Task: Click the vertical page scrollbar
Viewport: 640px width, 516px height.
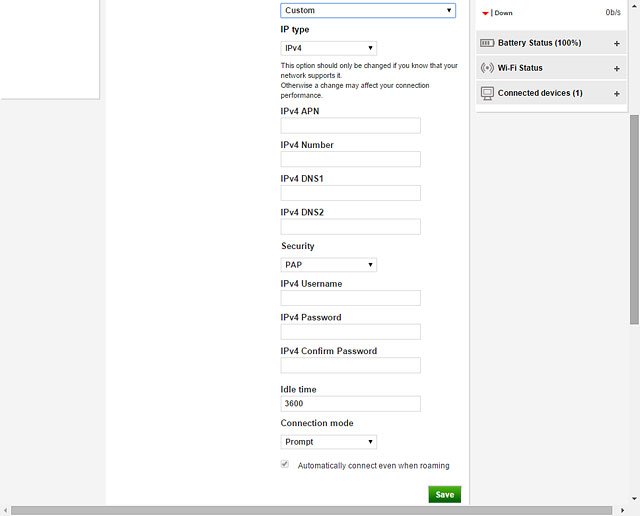Action: [634, 220]
